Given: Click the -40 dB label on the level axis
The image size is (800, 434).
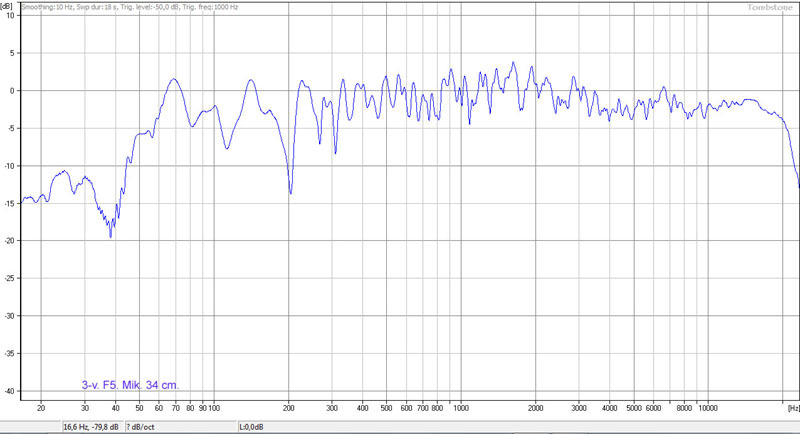Looking at the screenshot, I should click(x=8, y=391).
